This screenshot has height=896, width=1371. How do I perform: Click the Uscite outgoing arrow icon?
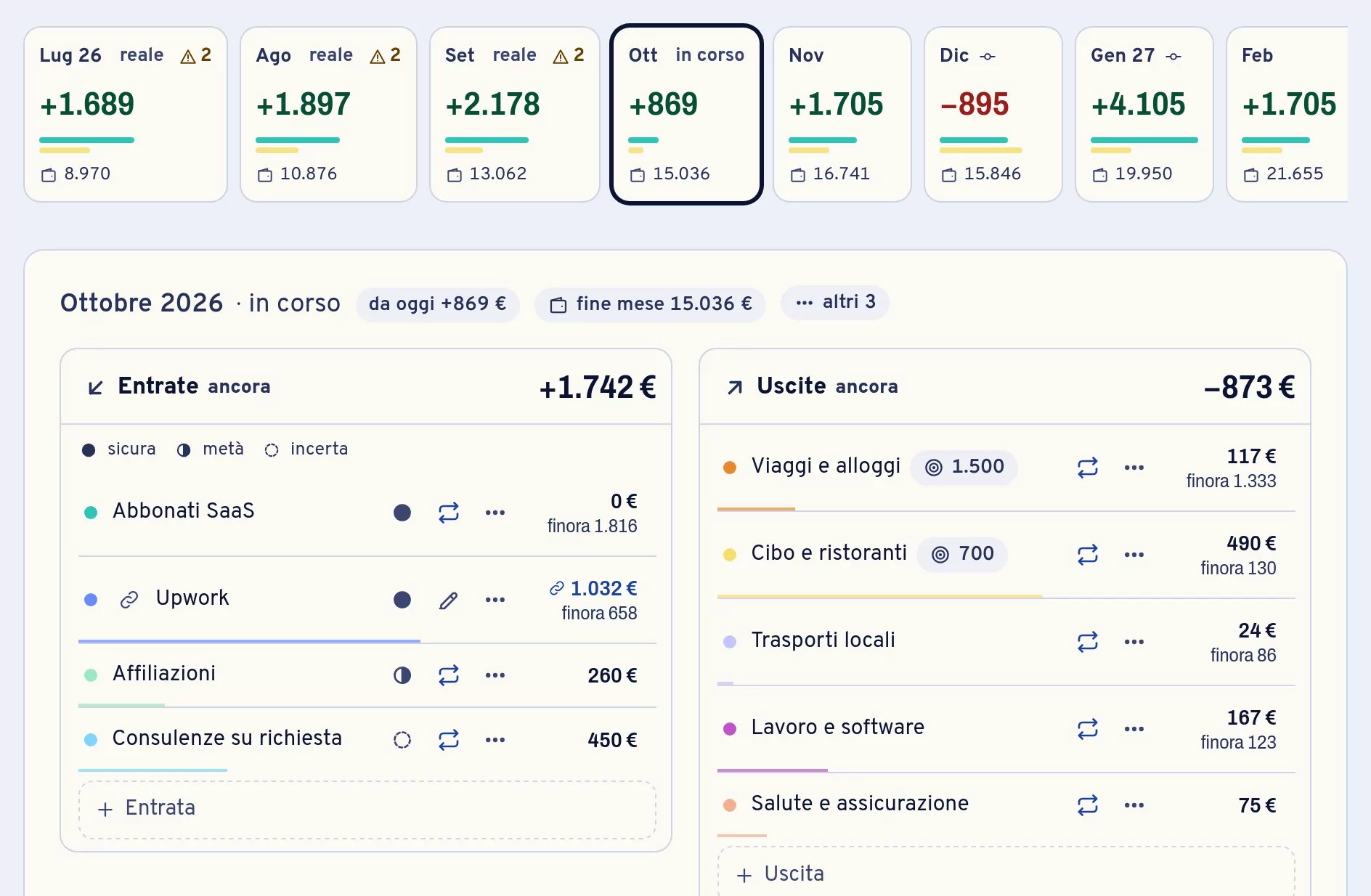pos(735,388)
